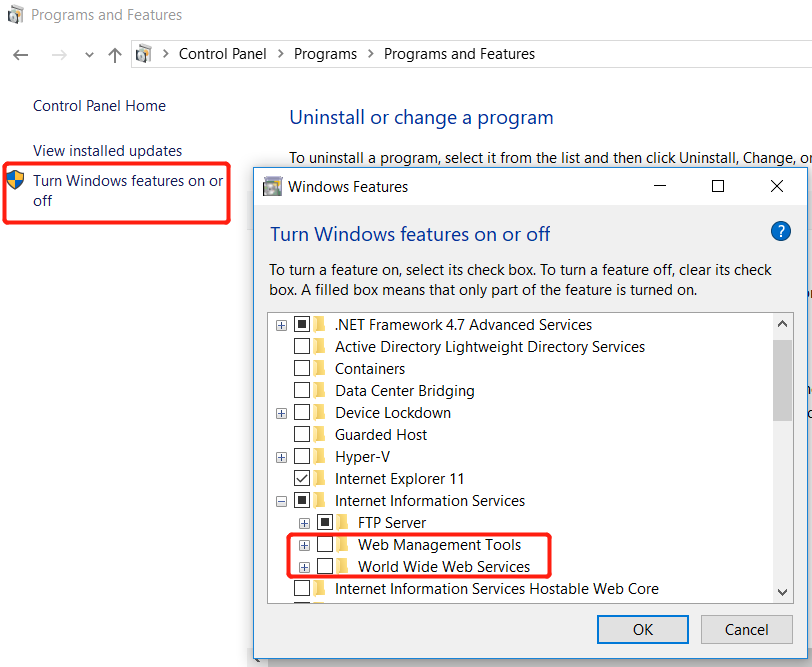Uncheck Internet Explorer 11 checkbox
This screenshot has width=812, height=667.
pos(302,478)
